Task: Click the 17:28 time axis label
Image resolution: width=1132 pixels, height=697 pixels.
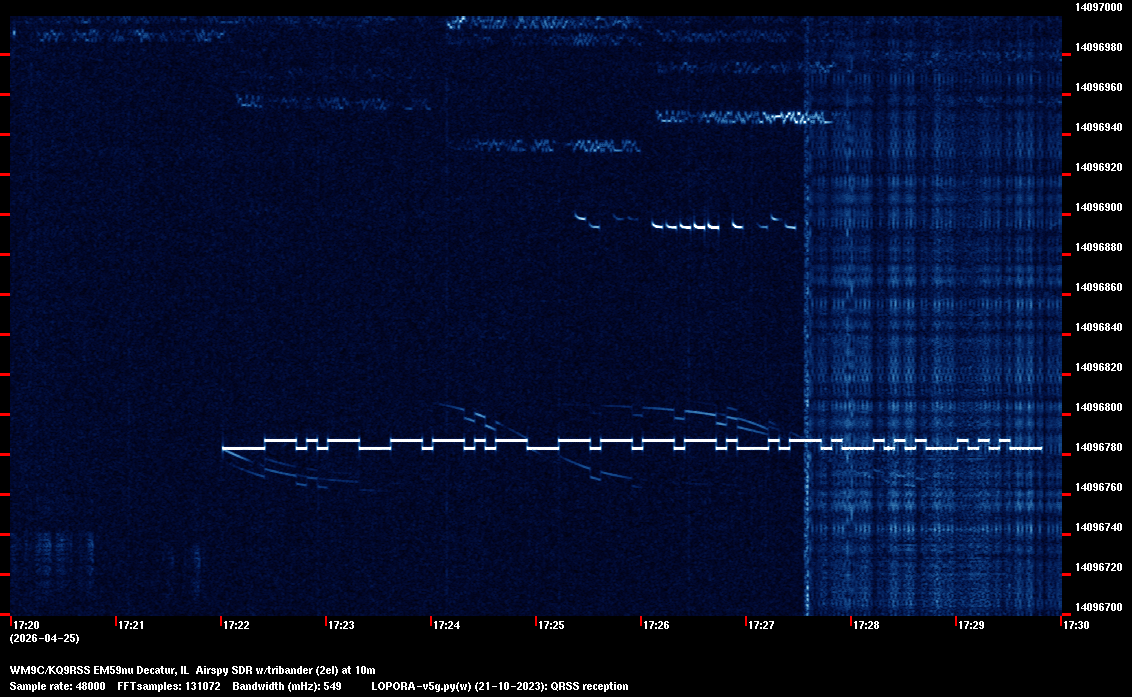Action: (866, 626)
